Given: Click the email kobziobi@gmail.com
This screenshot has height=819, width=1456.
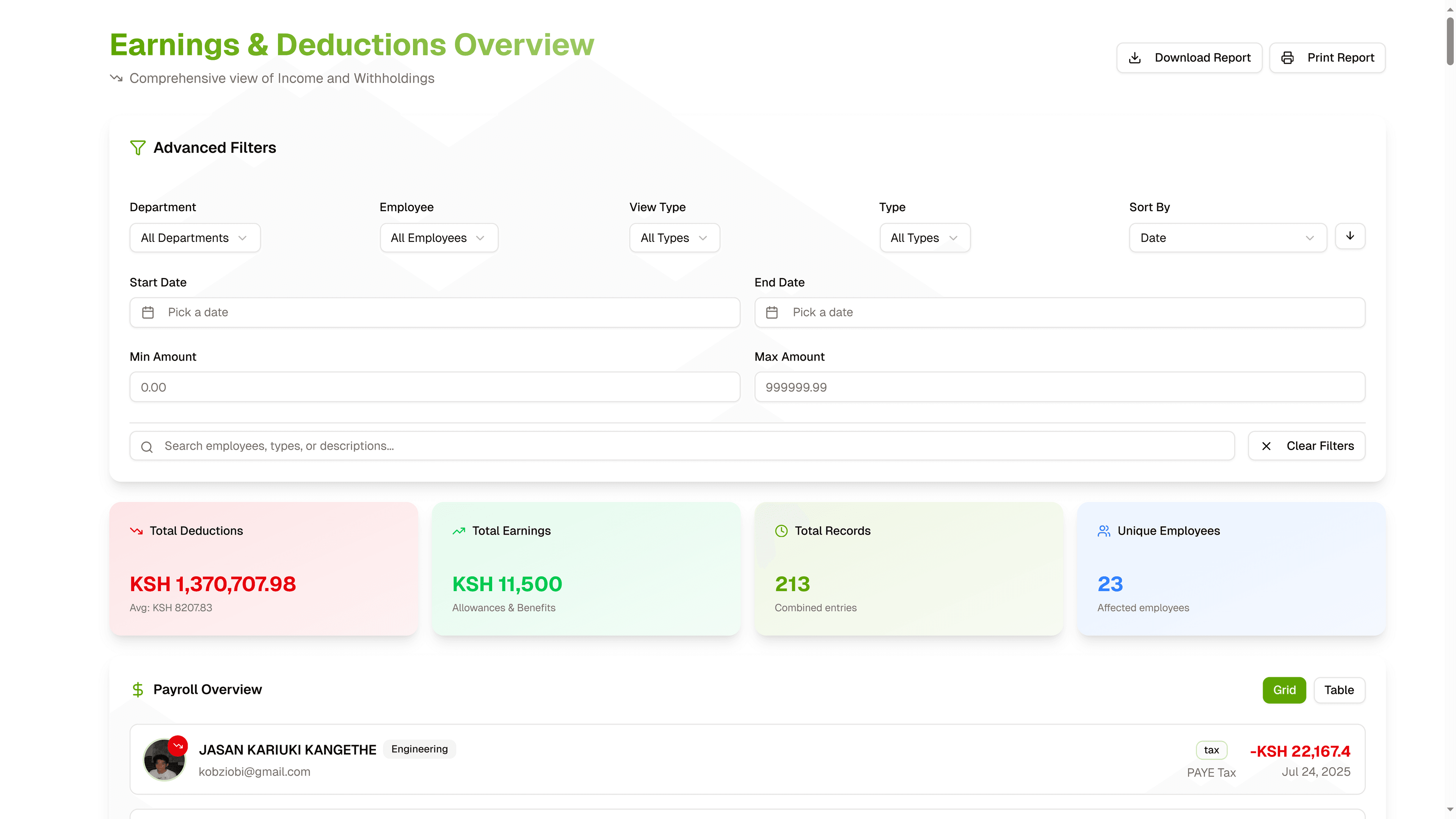Looking at the screenshot, I should pos(254,772).
